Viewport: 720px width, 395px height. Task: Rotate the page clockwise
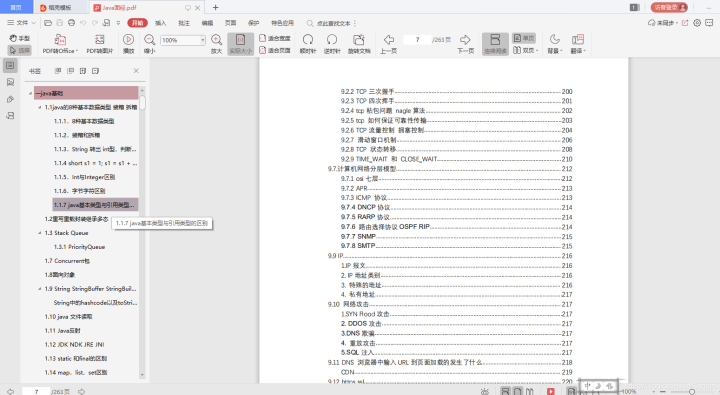[x=308, y=40]
